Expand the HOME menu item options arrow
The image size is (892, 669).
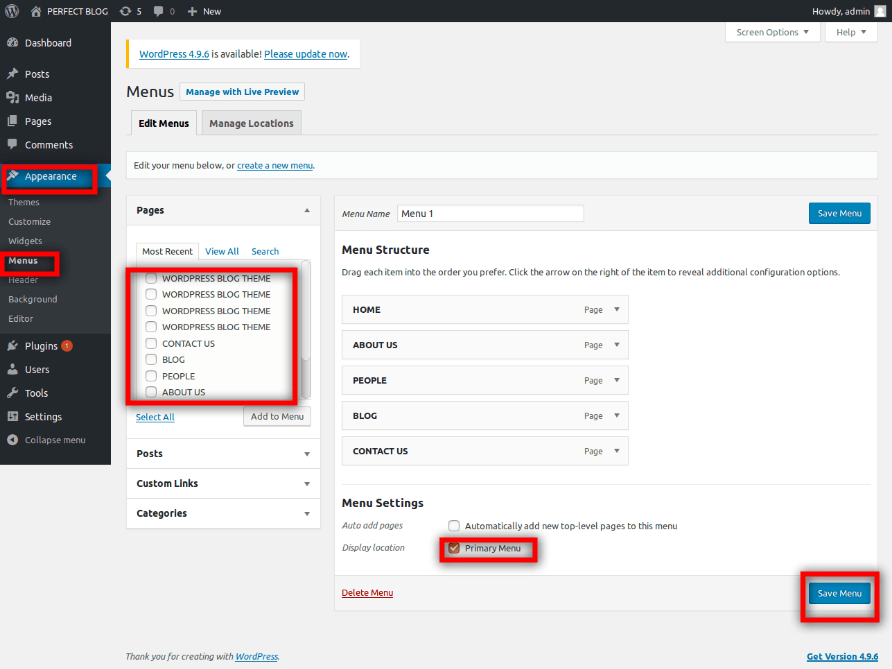point(617,310)
